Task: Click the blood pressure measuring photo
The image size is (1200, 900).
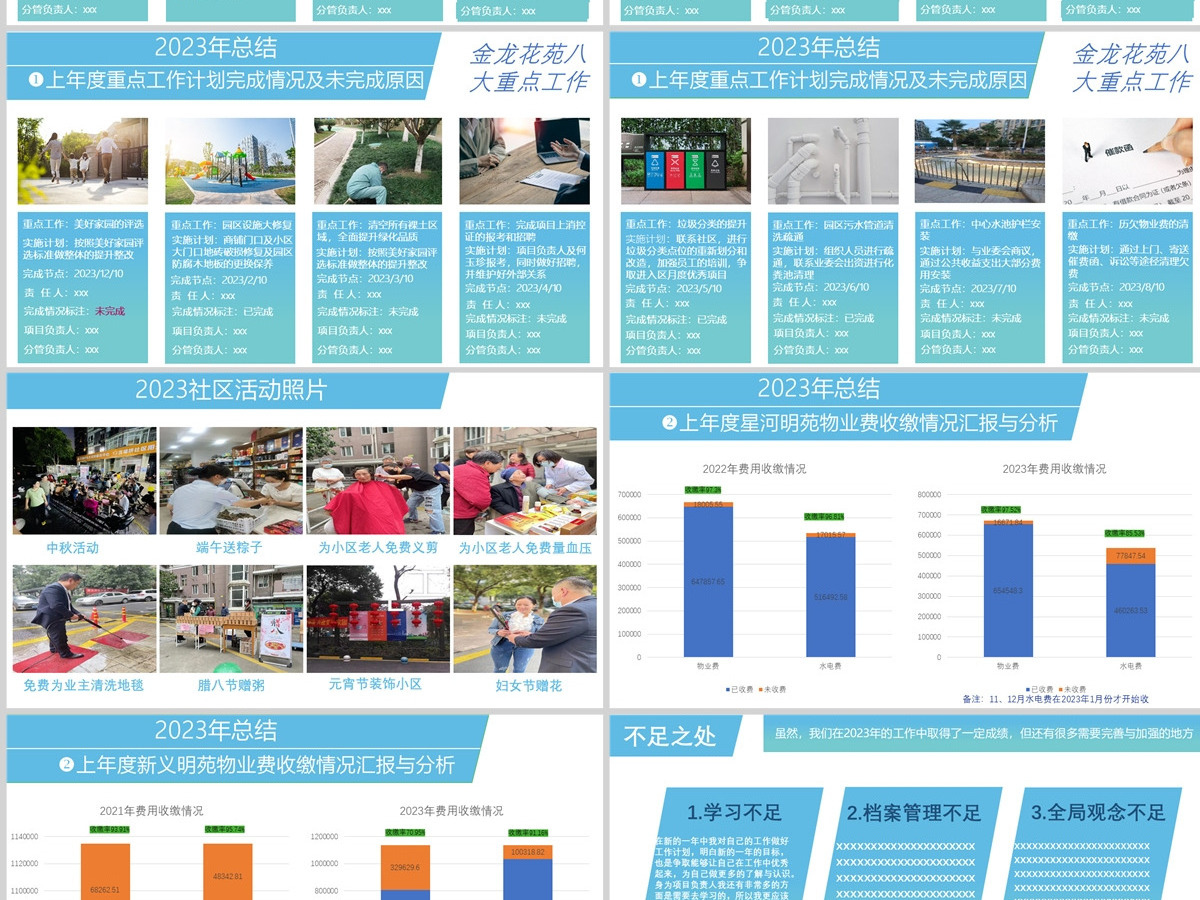Action: pyautogui.click(x=525, y=481)
